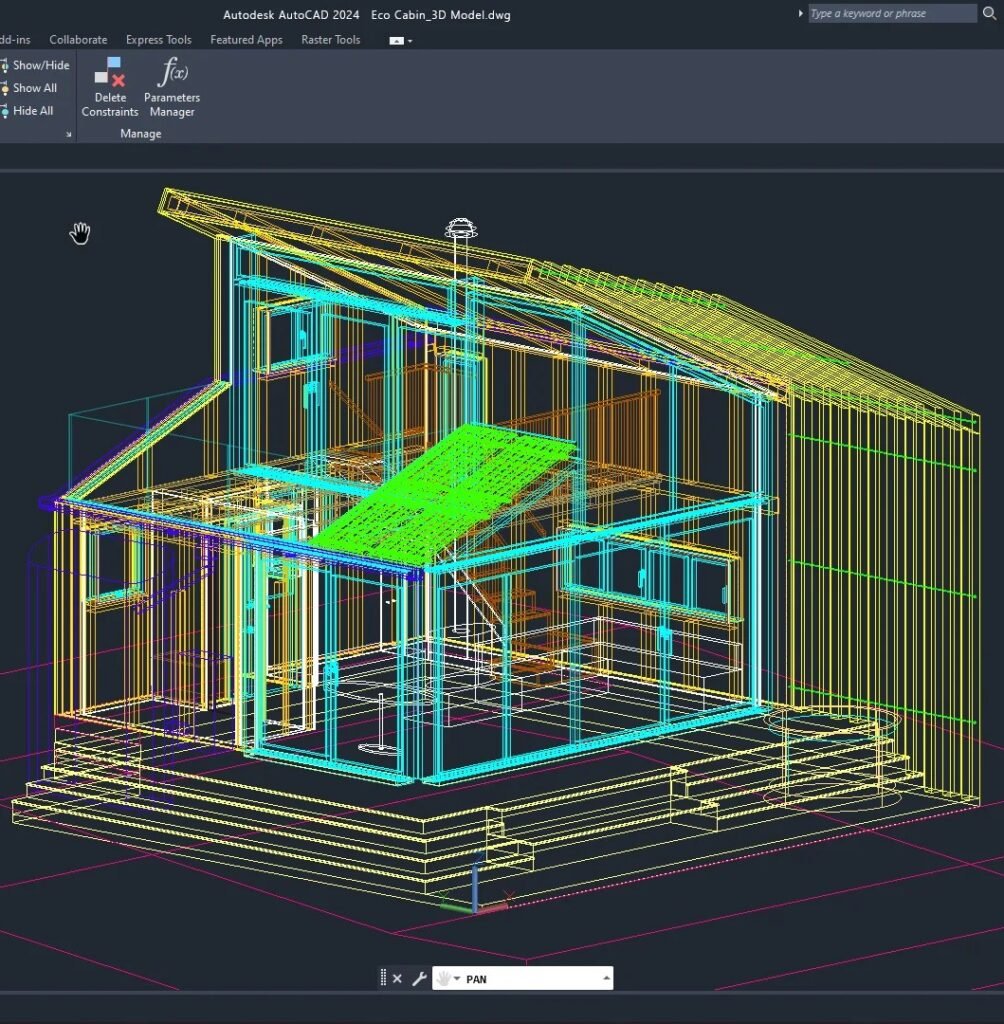Open the Featured Apps tab
Image resolution: width=1004 pixels, height=1024 pixels.
pyautogui.click(x=246, y=40)
